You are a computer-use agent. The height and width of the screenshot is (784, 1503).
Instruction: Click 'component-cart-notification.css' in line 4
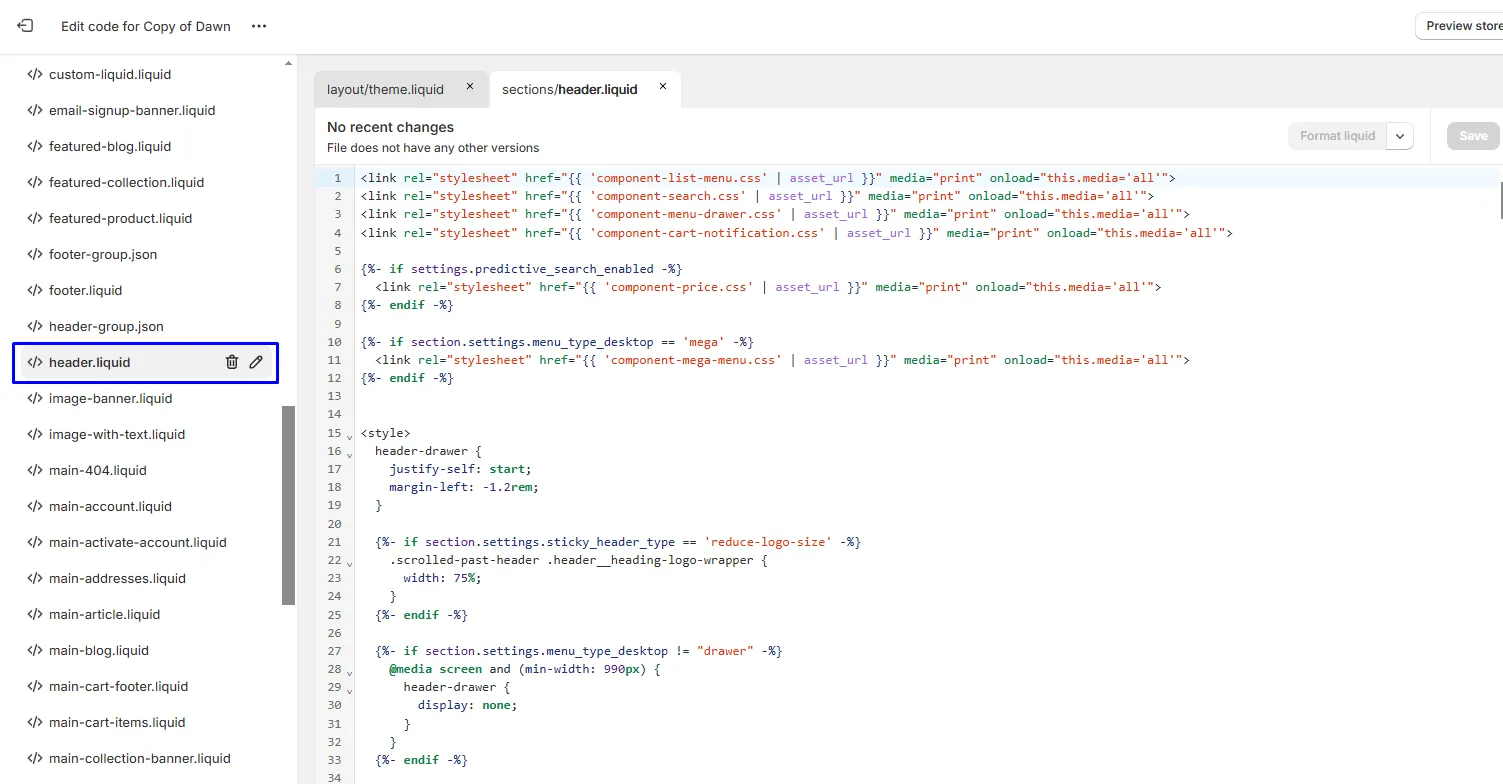[707, 233]
